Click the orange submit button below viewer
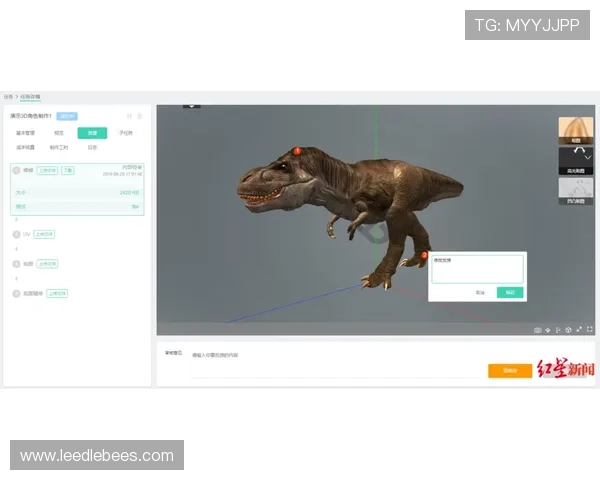The image size is (600, 480). tap(510, 370)
